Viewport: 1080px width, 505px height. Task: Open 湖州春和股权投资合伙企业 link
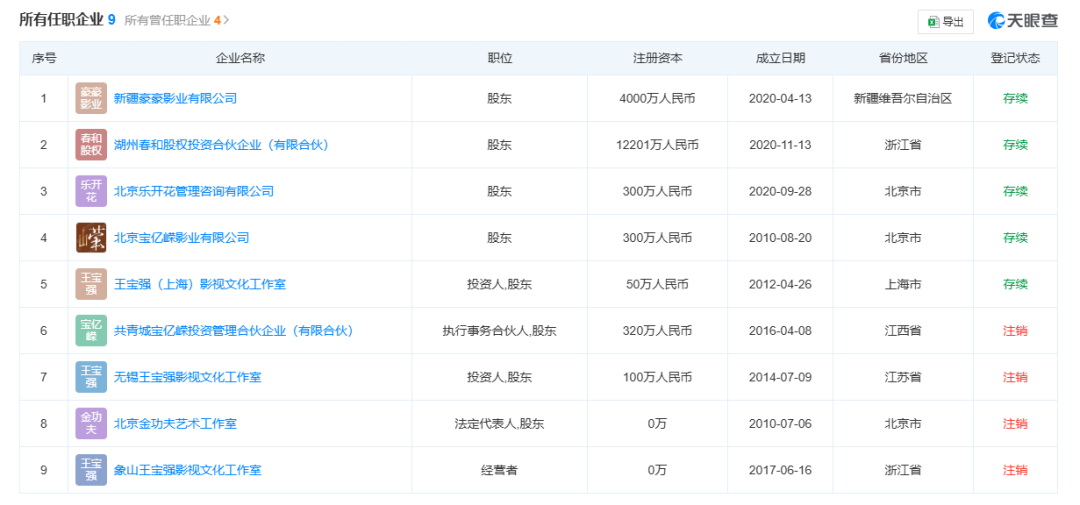(221, 145)
